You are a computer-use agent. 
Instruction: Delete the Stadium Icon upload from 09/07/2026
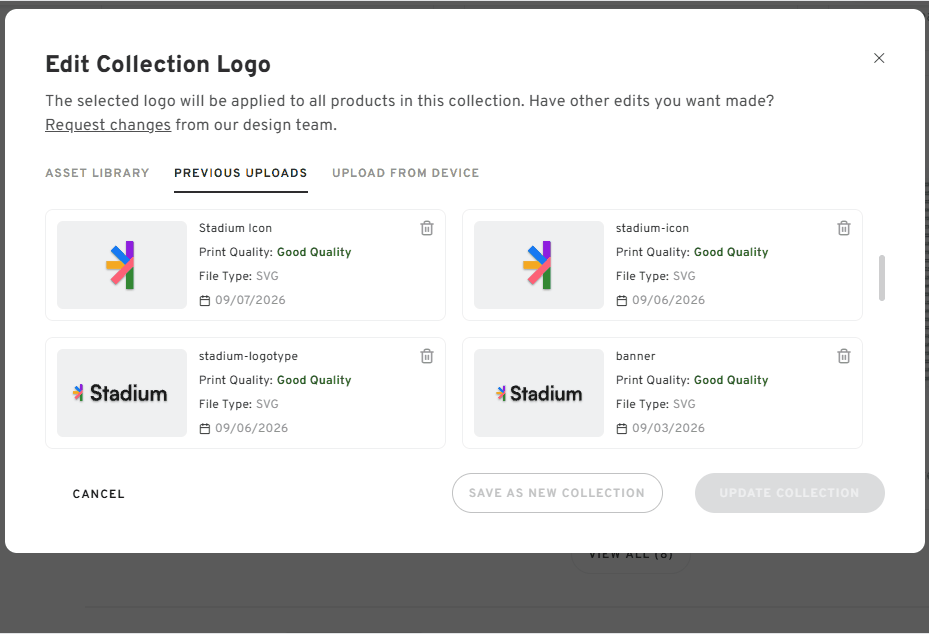tap(427, 228)
